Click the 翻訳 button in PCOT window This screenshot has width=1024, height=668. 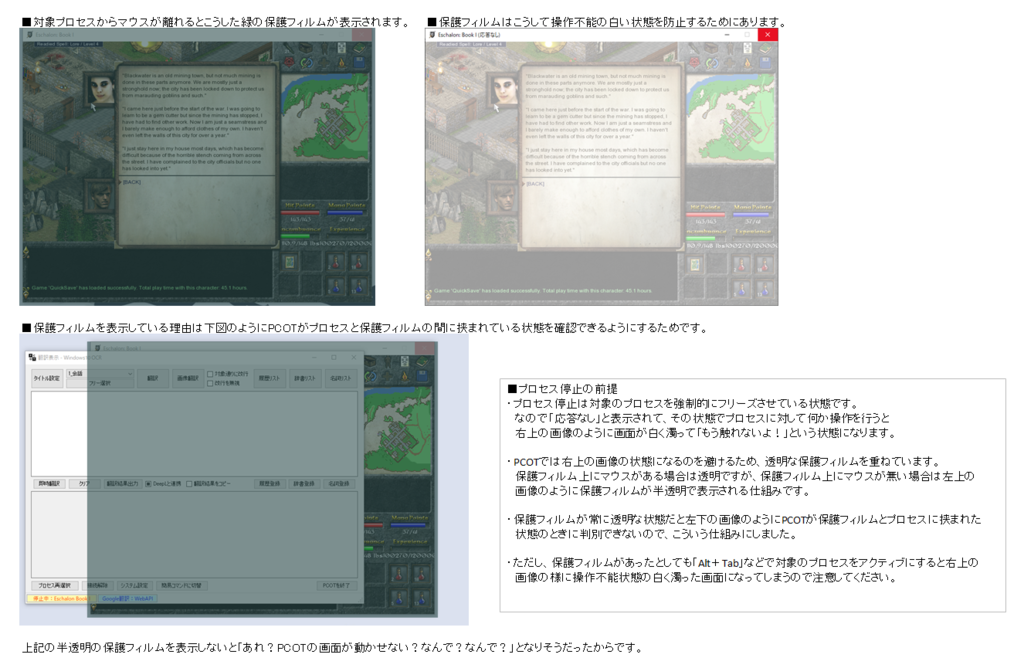click(153, 379)
